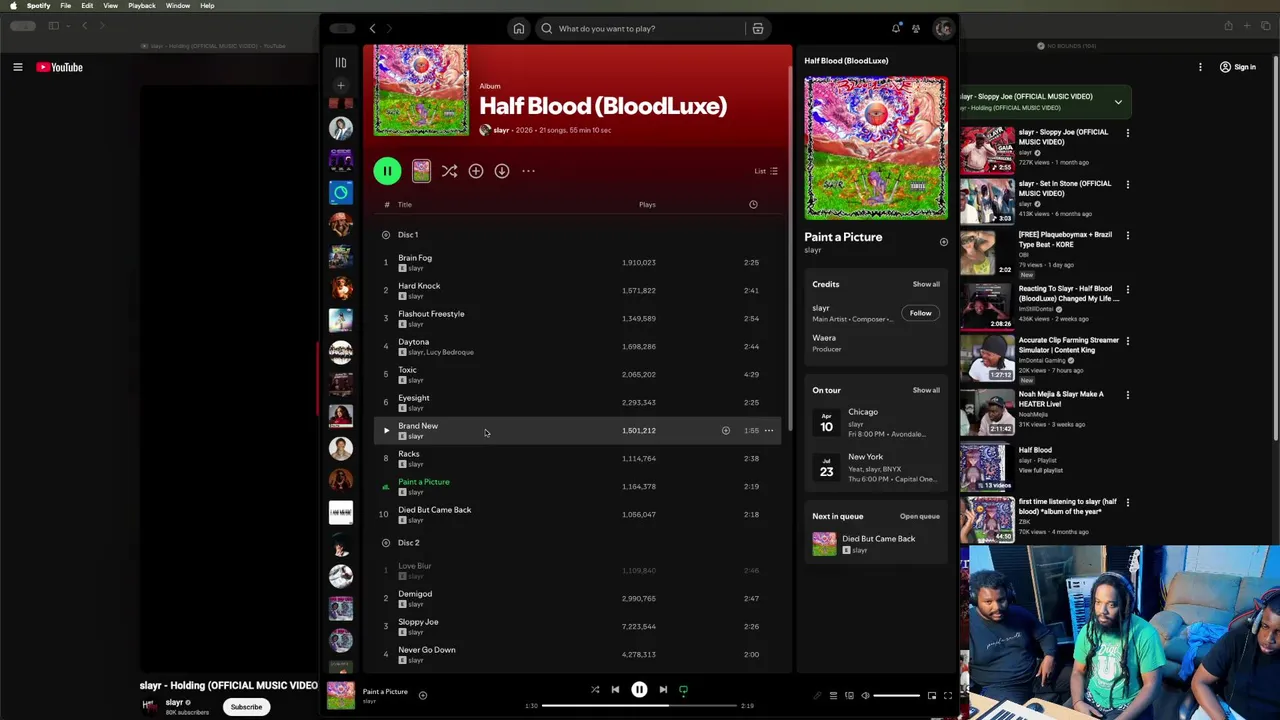This screenshot has width=1280, height=720.
Task: Sort the track list by Title column
Action: pyautogui.click(x=404, y=205)
